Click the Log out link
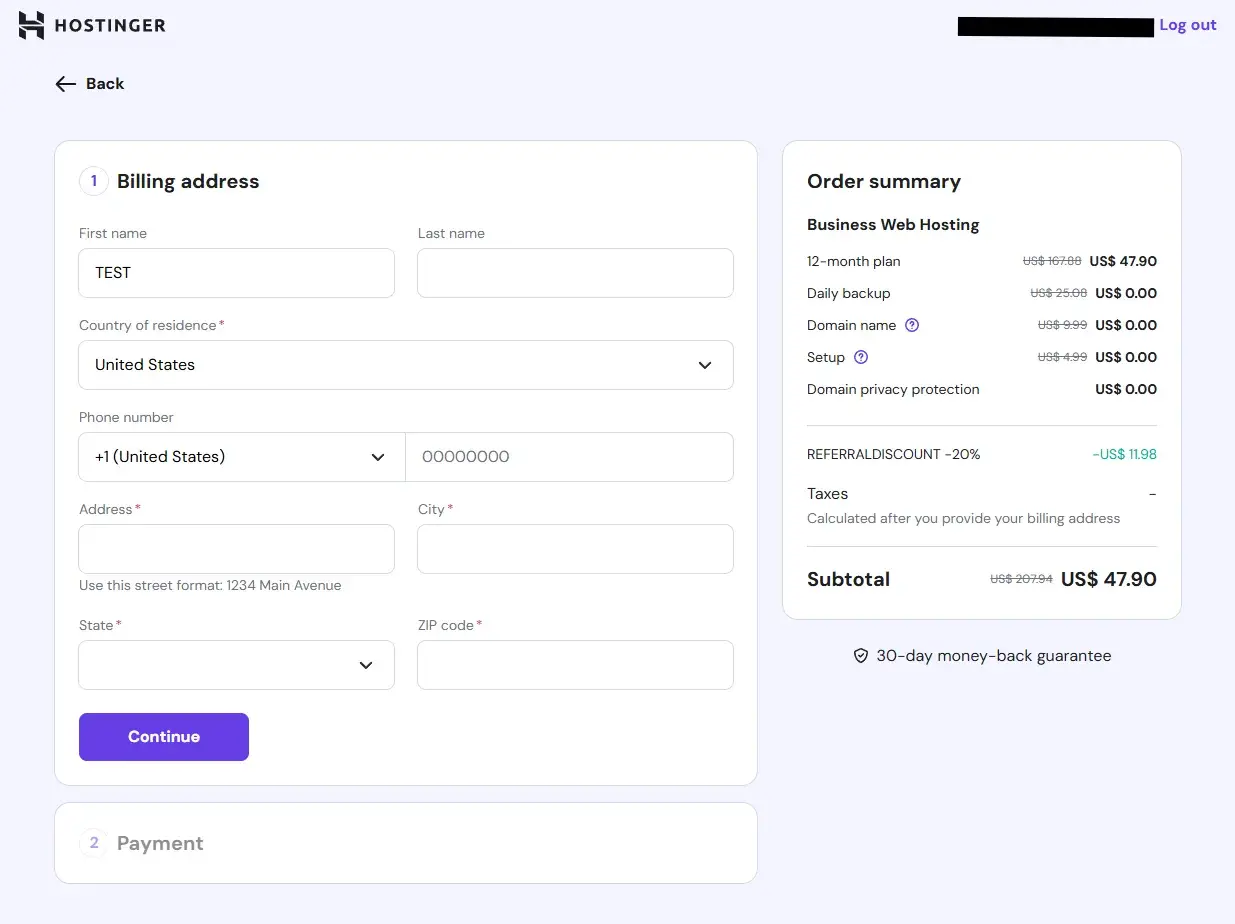This screenshot has width=1235, height=924. click(x=1187, y=25)
